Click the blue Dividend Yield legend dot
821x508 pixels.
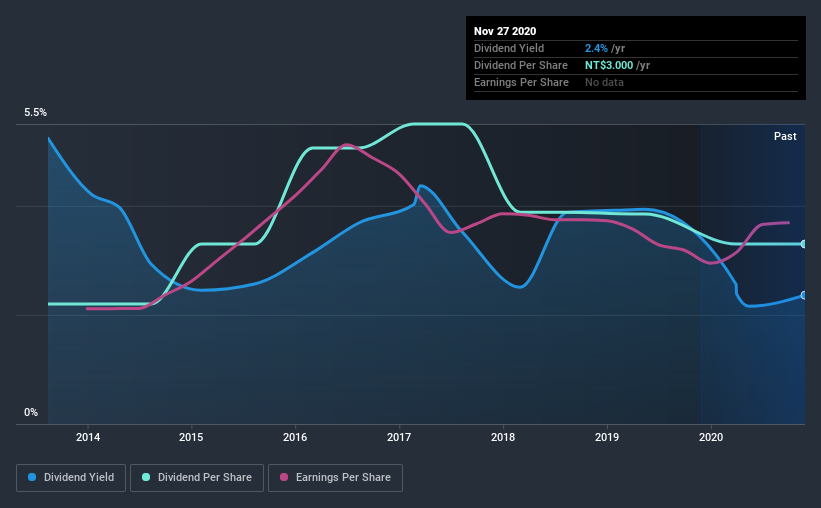coord(32,477)
